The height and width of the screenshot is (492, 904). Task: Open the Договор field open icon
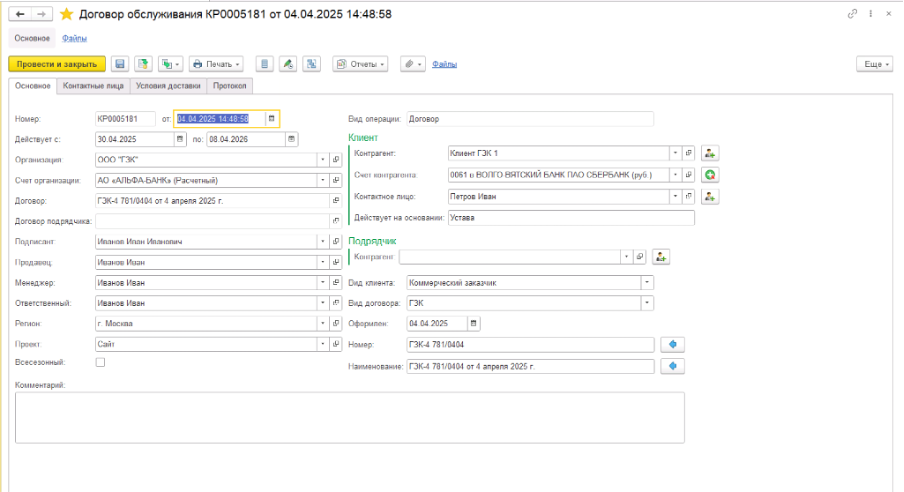(x=336, y=201)
